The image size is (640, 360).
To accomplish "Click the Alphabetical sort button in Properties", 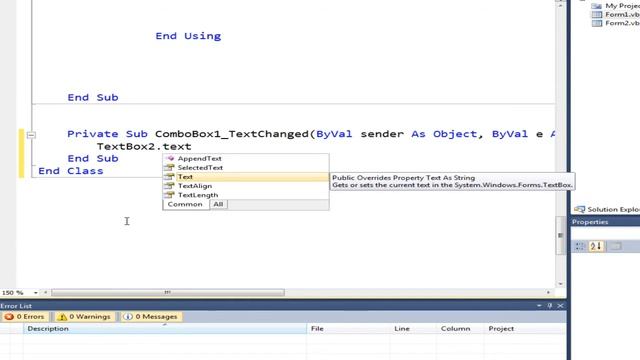I will point(596,246).
